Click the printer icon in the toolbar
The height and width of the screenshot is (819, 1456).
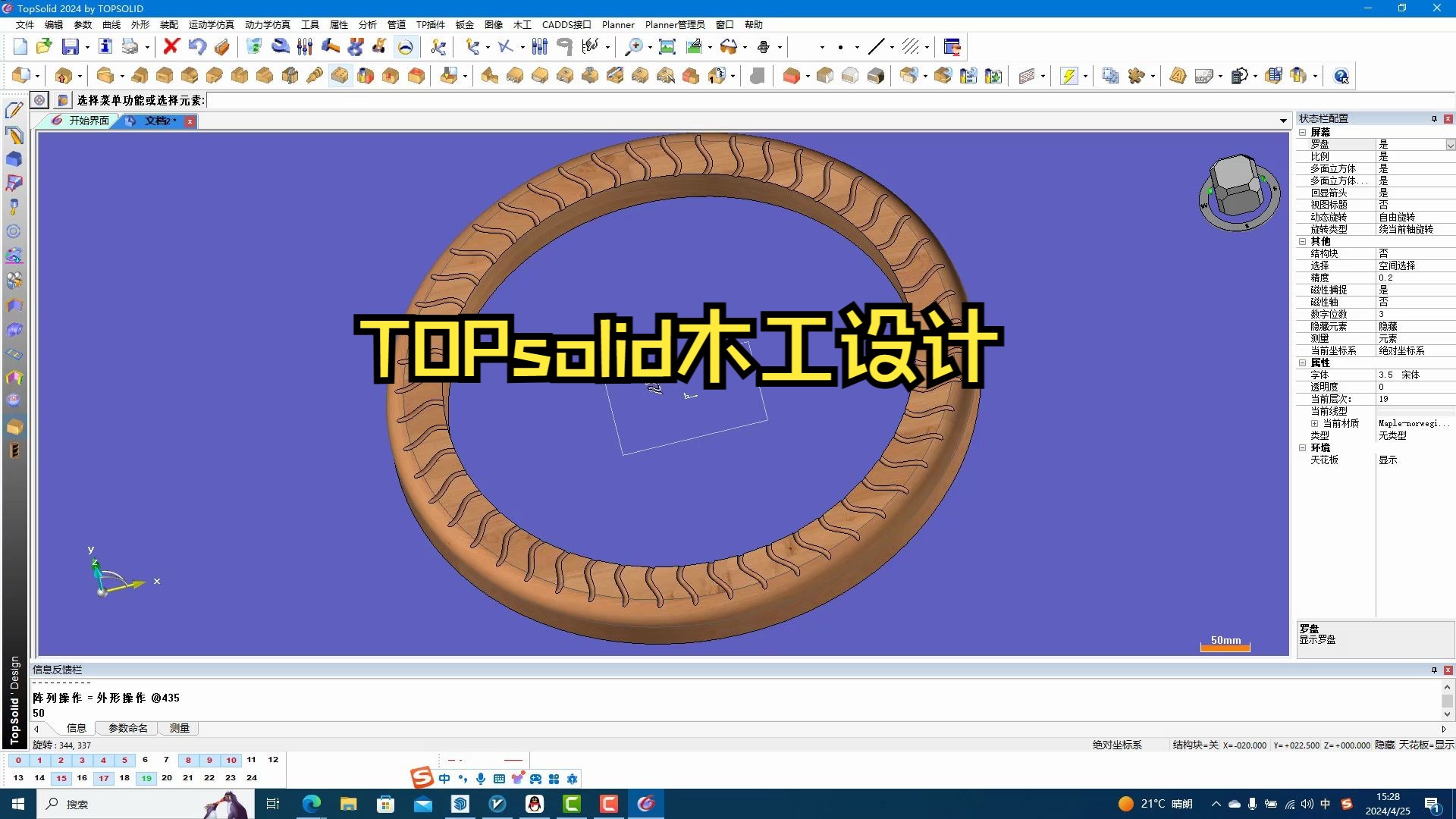coord(130,47)
